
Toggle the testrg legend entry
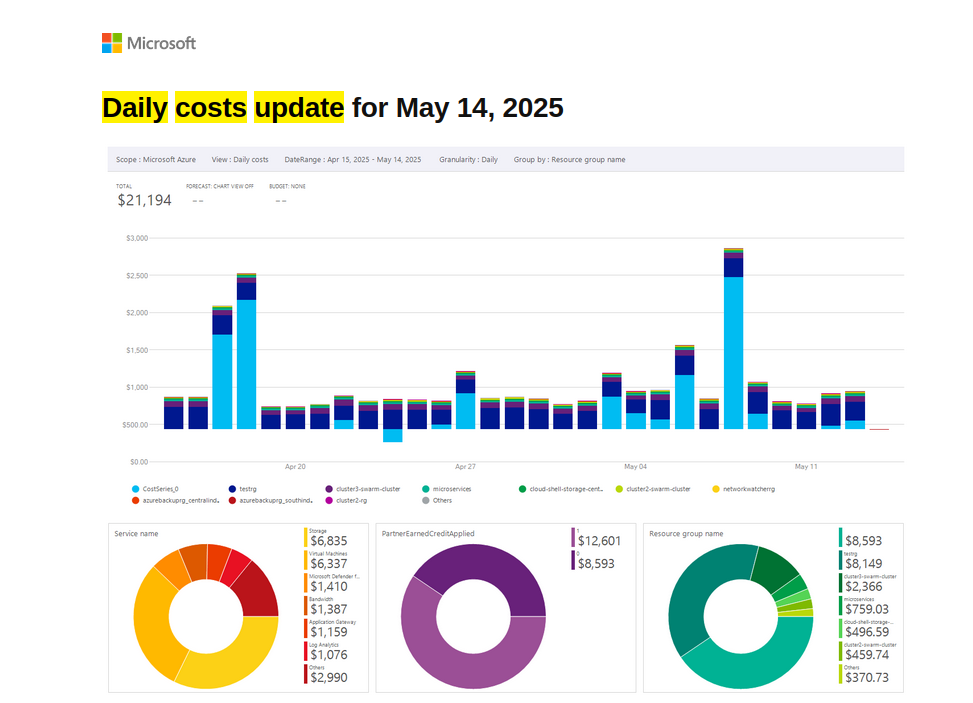pos(243,489)
